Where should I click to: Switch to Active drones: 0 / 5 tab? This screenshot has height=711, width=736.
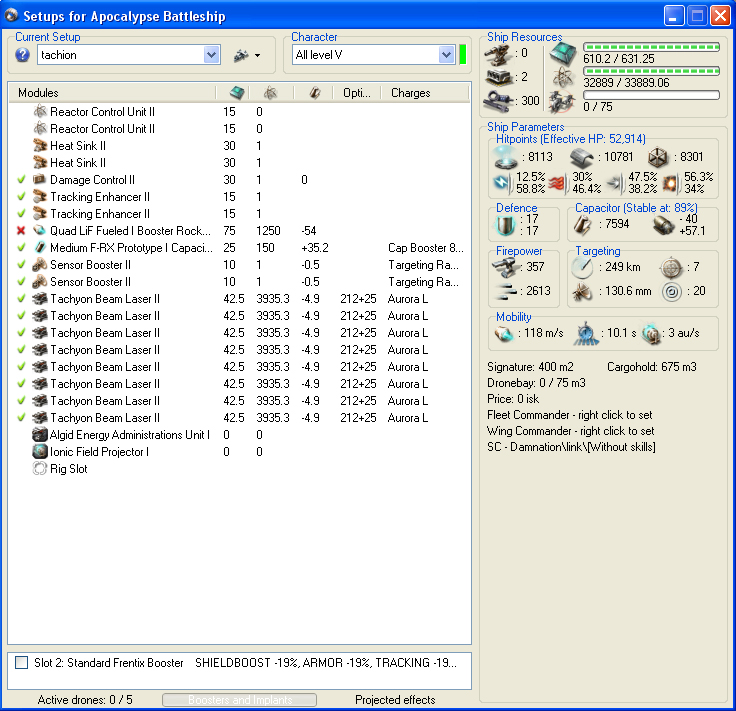tap(85, 700)
